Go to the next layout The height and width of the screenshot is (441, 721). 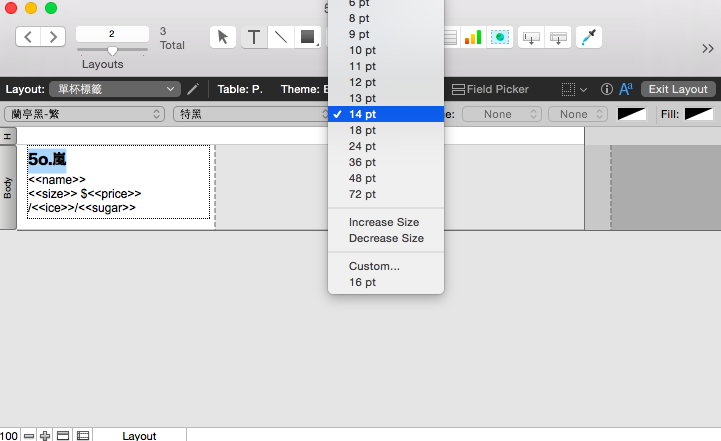click(x=53, y=37)
